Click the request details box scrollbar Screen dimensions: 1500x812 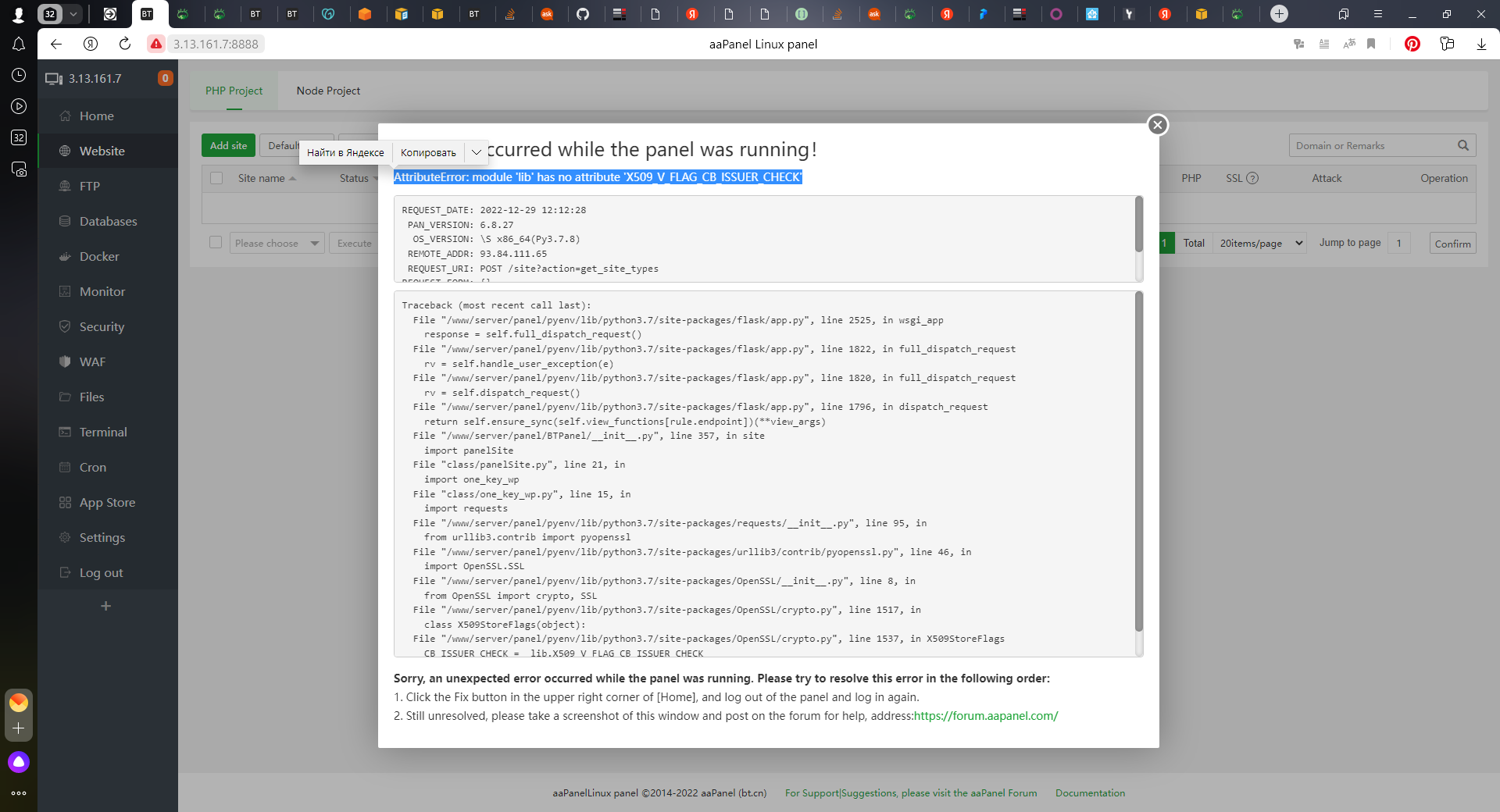(x=1139, y=224)
